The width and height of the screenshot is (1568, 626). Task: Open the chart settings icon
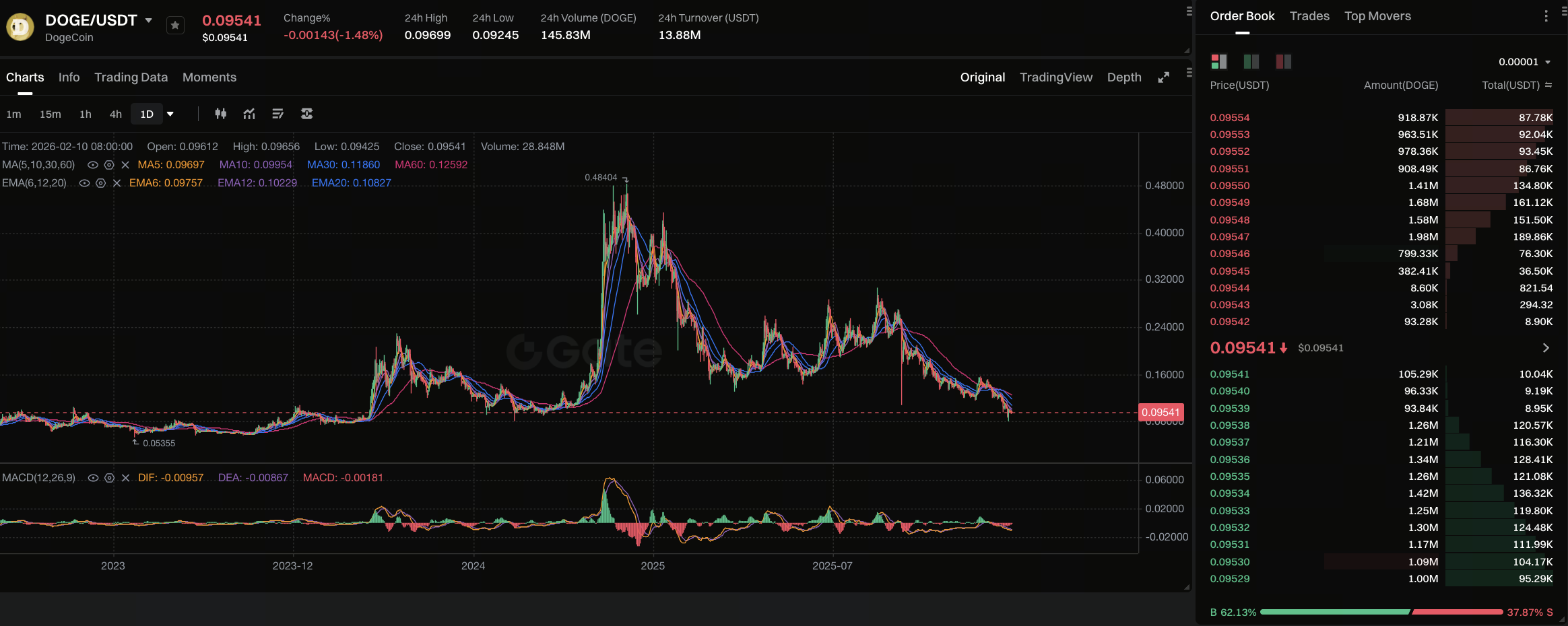click(306, 114)
